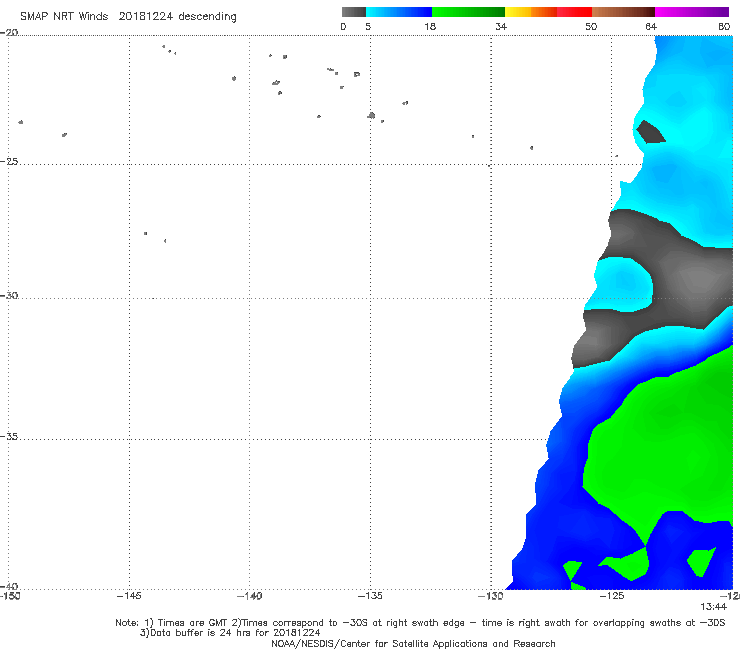Click the latitude label -35
Image resolution: width=740 pixels, height=650 pixels.
tap(9, 437)
